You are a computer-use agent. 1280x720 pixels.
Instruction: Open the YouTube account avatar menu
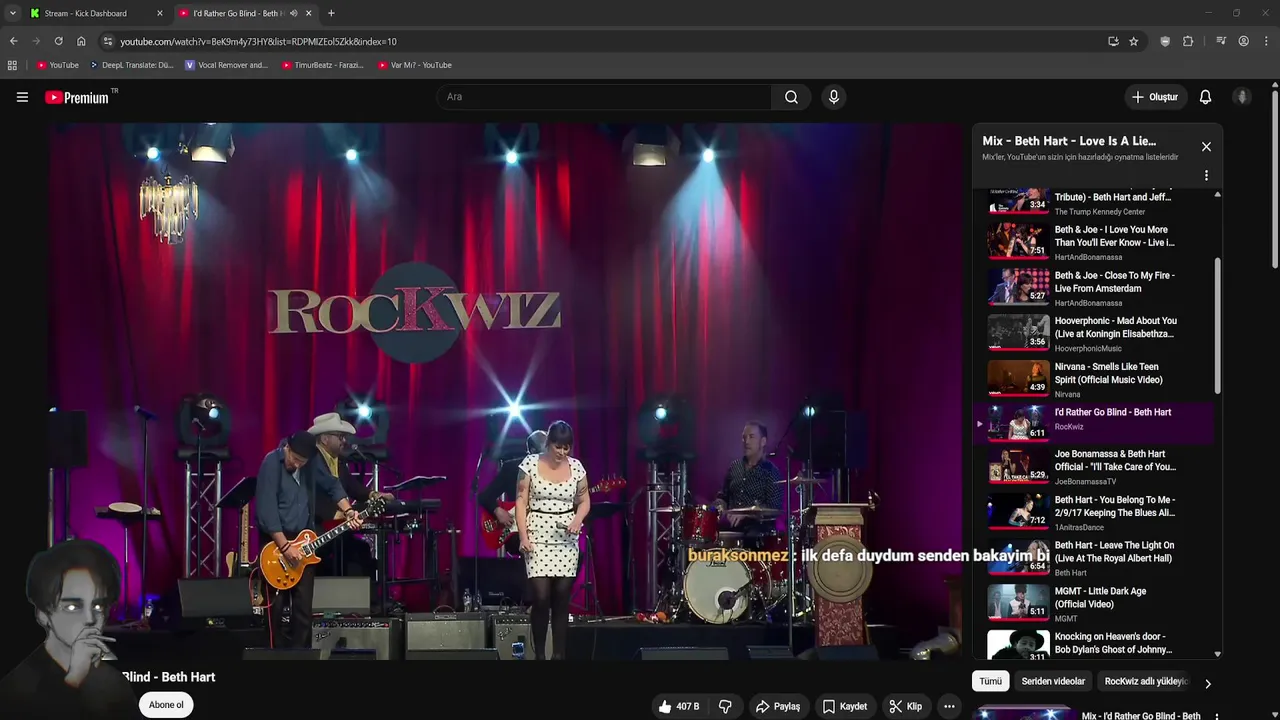pyautogui.click(x=1242, y=97)
